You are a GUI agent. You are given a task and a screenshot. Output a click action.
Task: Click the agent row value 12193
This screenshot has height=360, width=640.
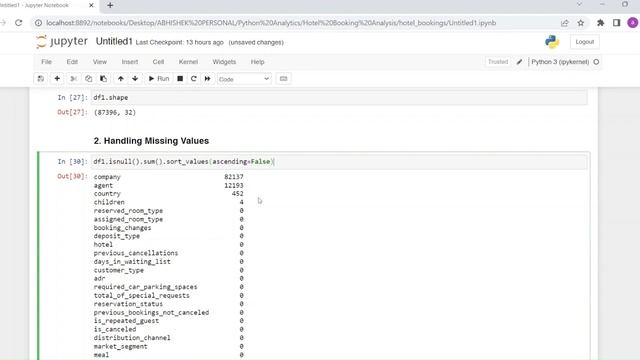coord(233,185)
